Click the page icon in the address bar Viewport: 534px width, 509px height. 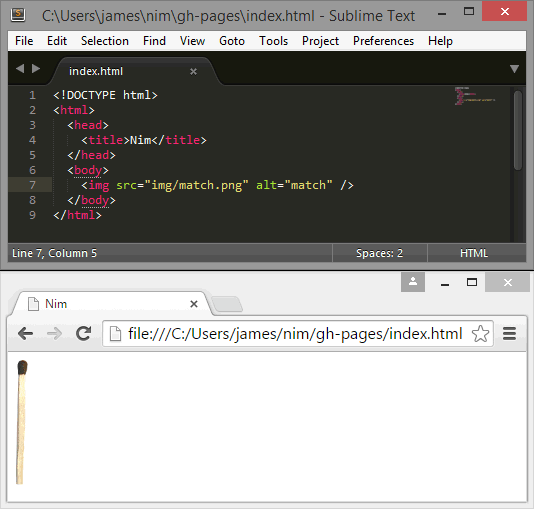click(115, 334)
